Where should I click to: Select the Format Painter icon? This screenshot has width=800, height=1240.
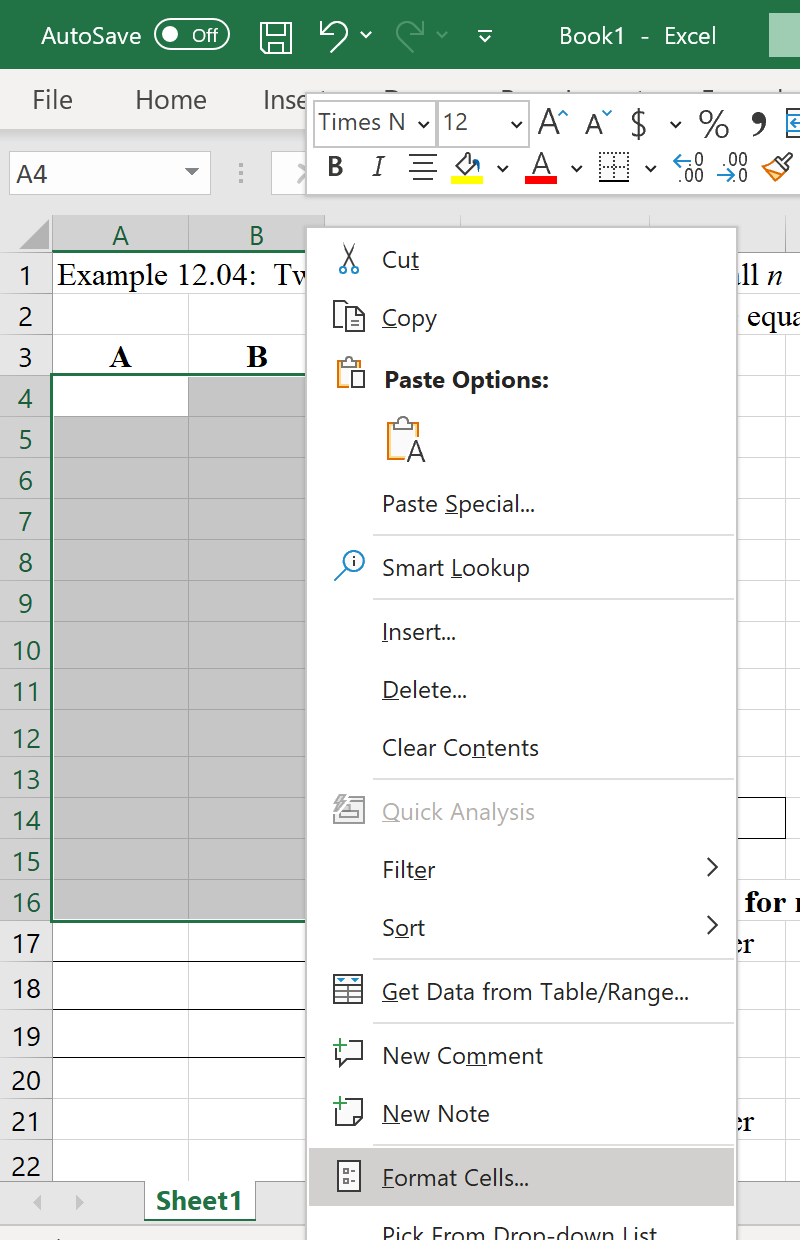point(779,167)
